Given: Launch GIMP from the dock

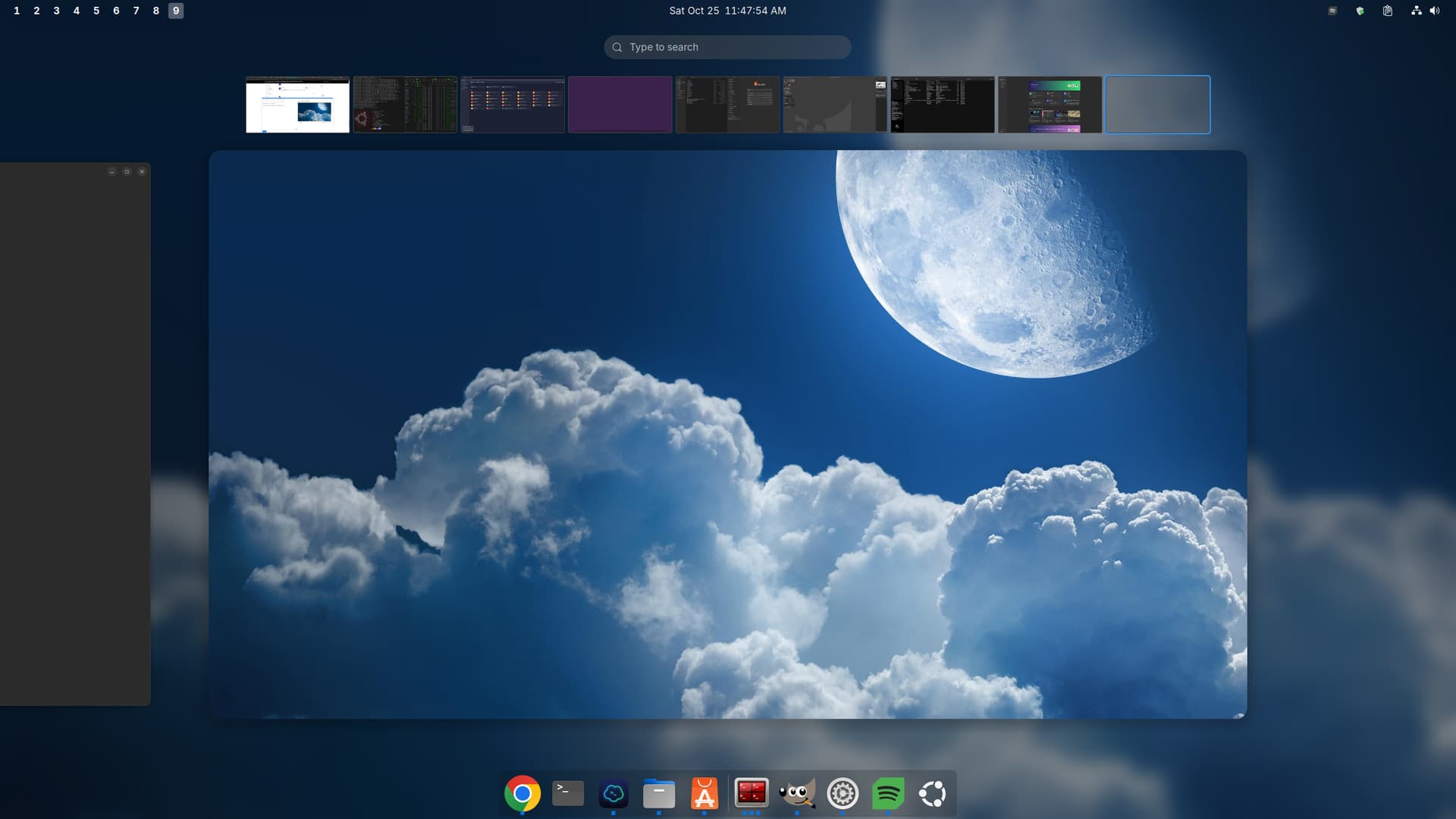Looking at the screenshot, I should click(797, 793).
